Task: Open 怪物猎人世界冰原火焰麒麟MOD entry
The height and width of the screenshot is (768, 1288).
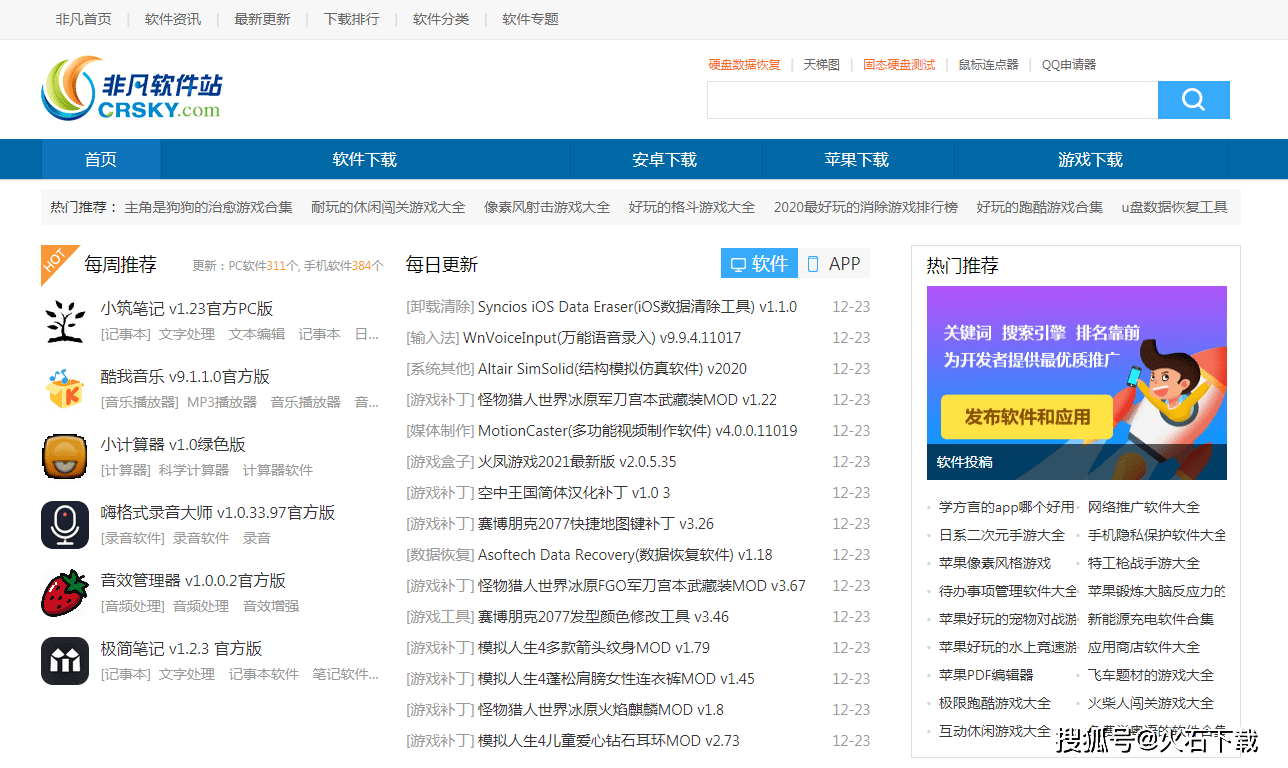Action: coord(601,710)
